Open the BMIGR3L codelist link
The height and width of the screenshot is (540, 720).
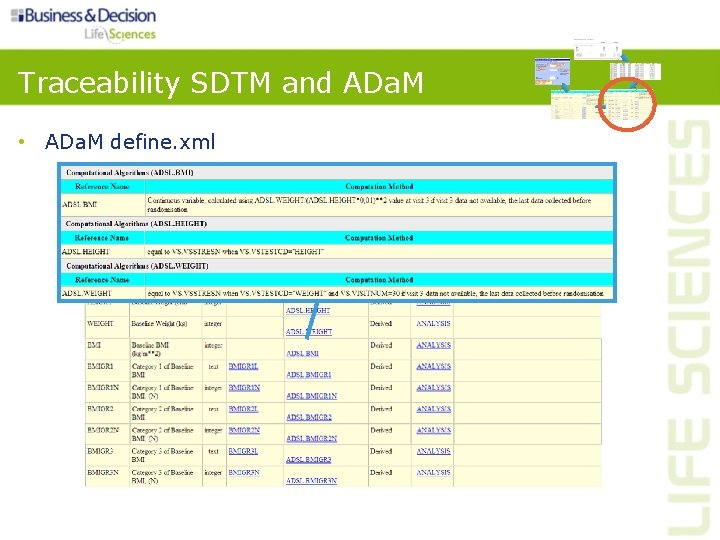243,451
